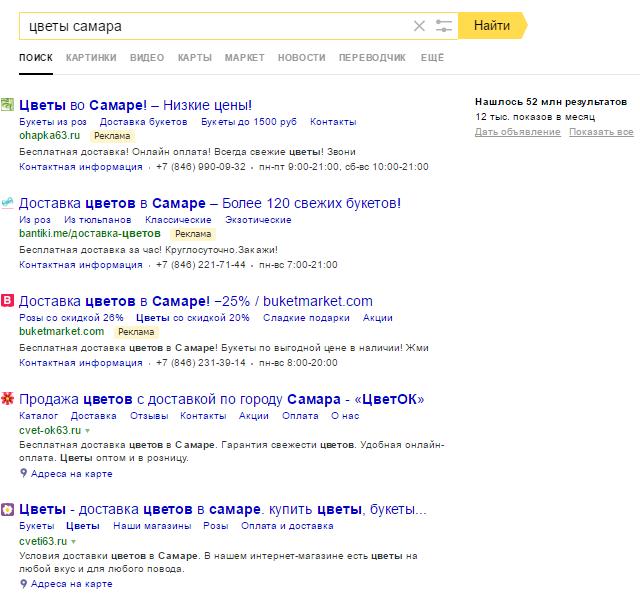Image resolution: width=640 pixels, height=604 pixels.
Task: Open 'Оплата' sitelink of ЦветОК
Action: click(x=300, y=415)
